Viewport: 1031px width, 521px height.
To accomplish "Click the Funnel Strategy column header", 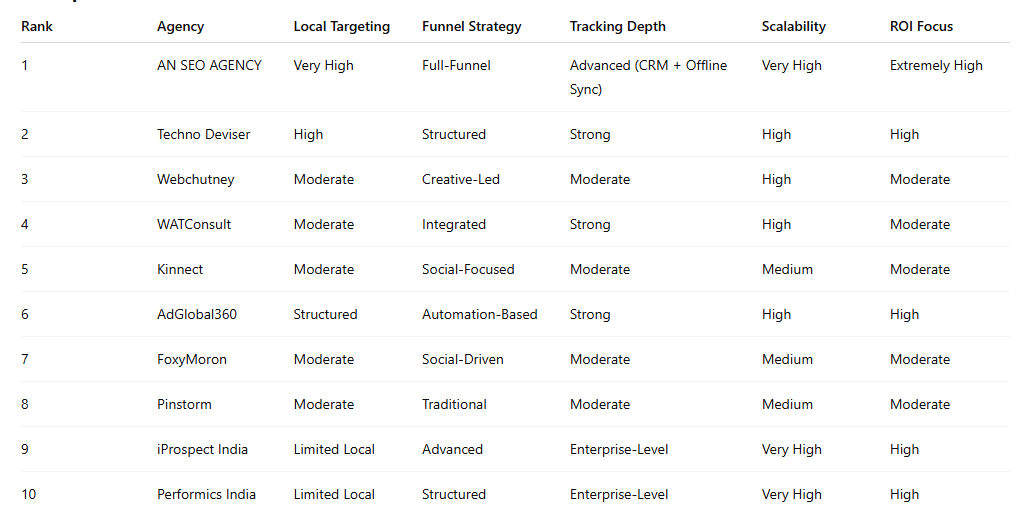I will click(471, 27).
